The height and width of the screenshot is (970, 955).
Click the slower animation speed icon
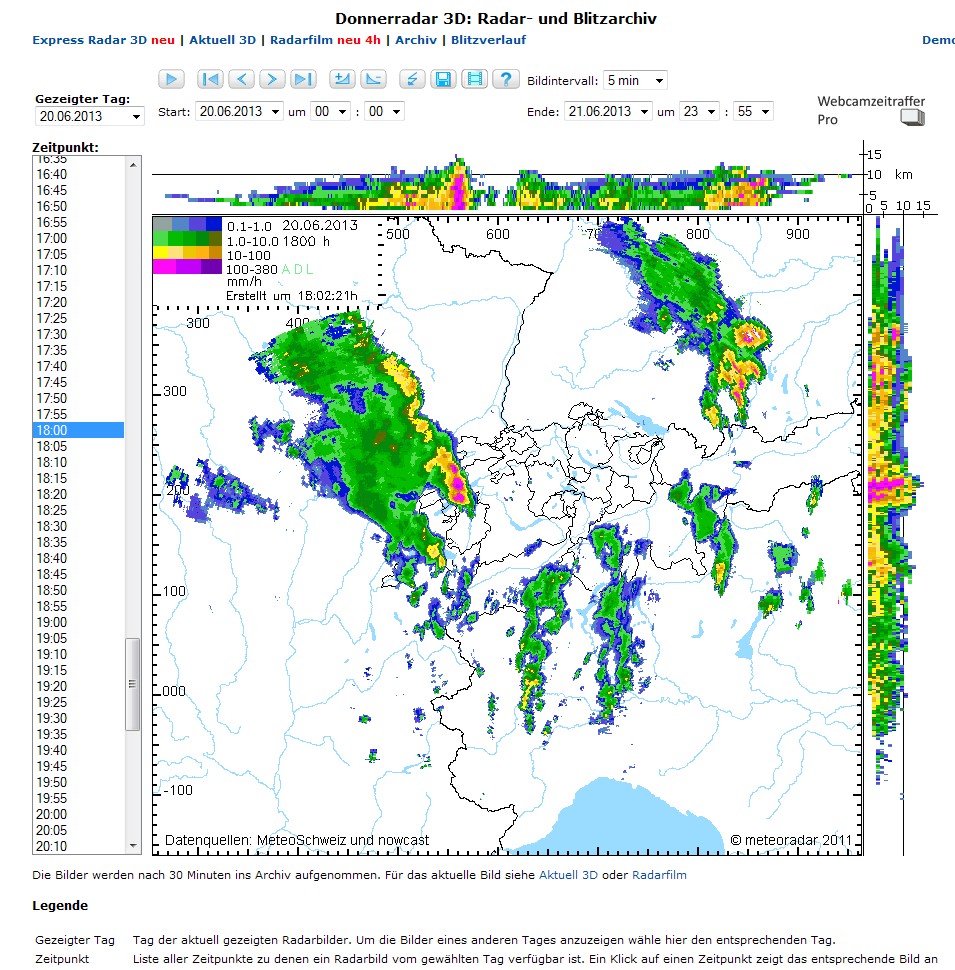(374, 79)
